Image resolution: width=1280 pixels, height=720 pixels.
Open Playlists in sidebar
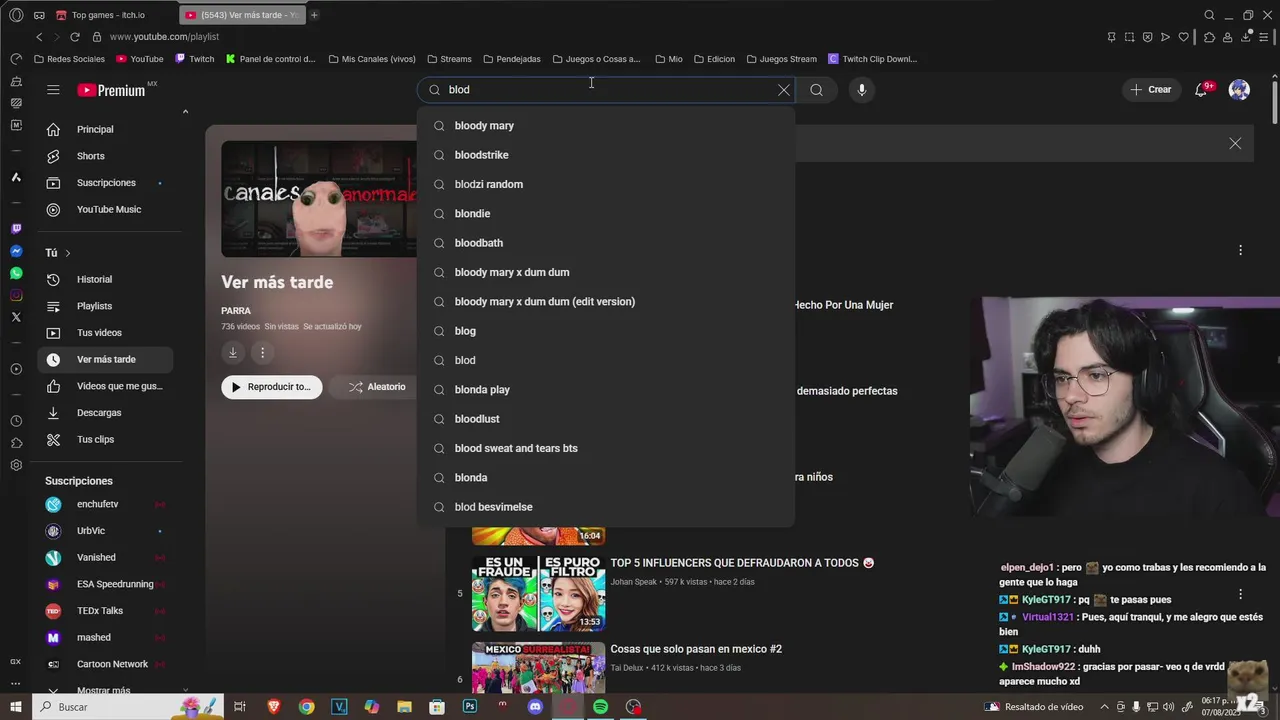(105, 306)
